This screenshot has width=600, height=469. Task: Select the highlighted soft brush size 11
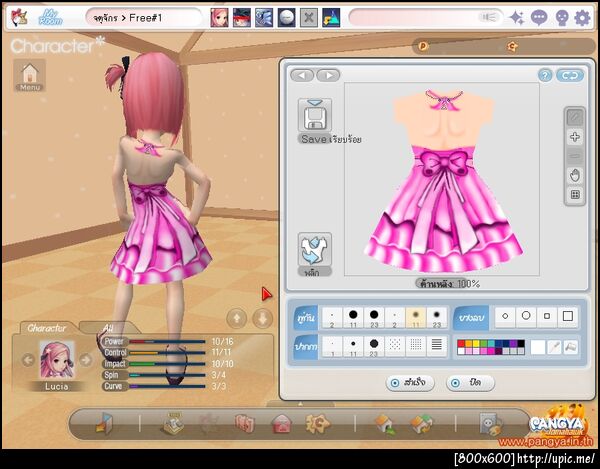click(x=416, y=318)
